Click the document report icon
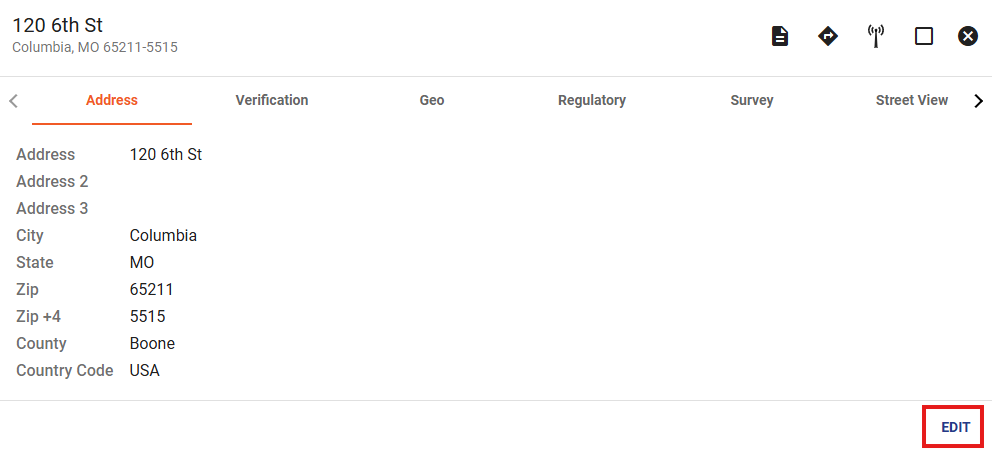 780,36
